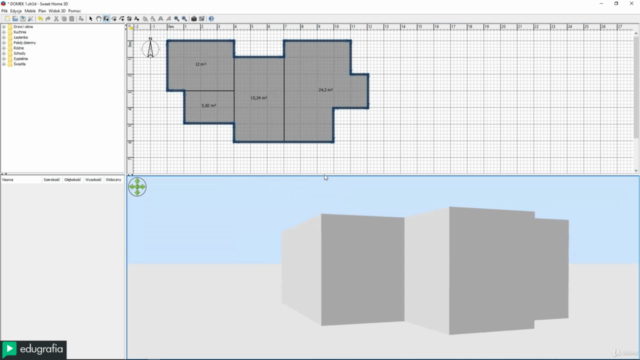Select the Create polylines tool
The width and height of the screenshot is (640, 360).
(122, 19)
